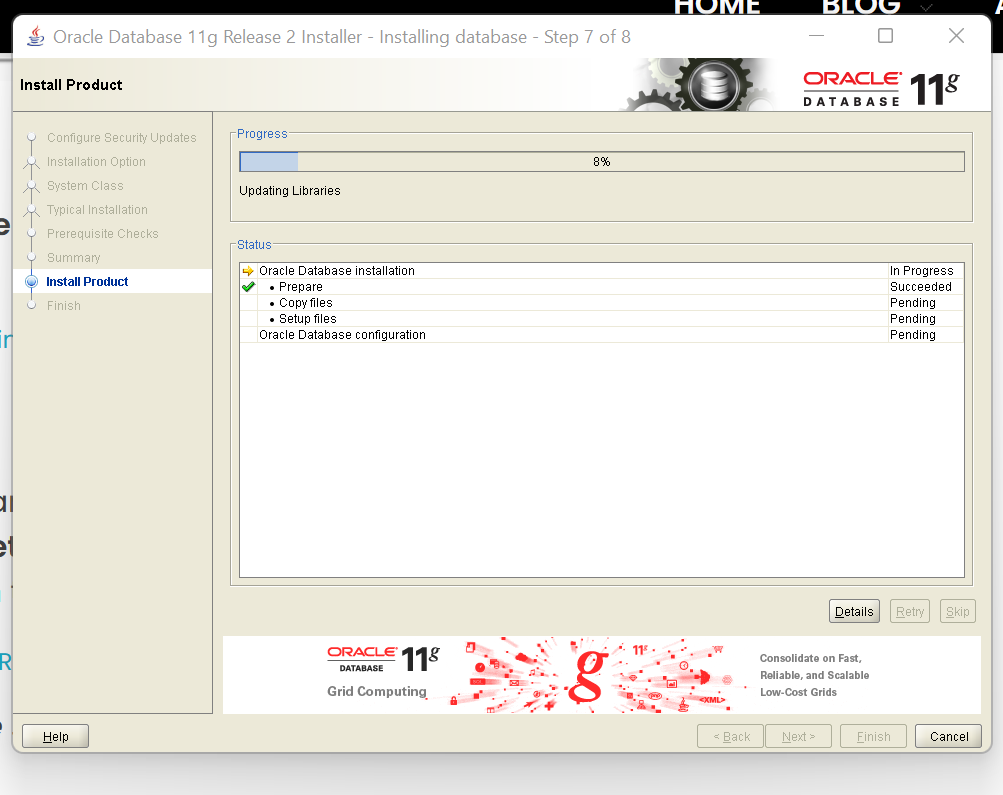Minimize the installer window

point(817,36)
